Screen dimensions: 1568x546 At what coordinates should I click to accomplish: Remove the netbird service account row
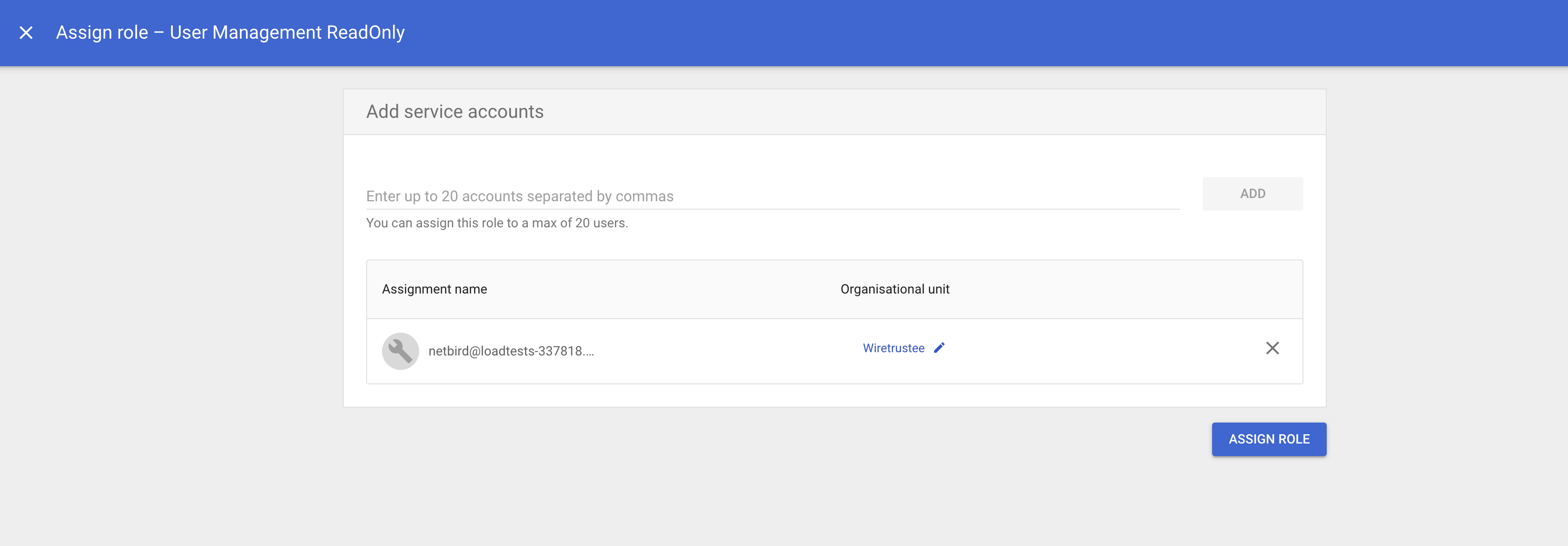click(x=1272, y=348)
